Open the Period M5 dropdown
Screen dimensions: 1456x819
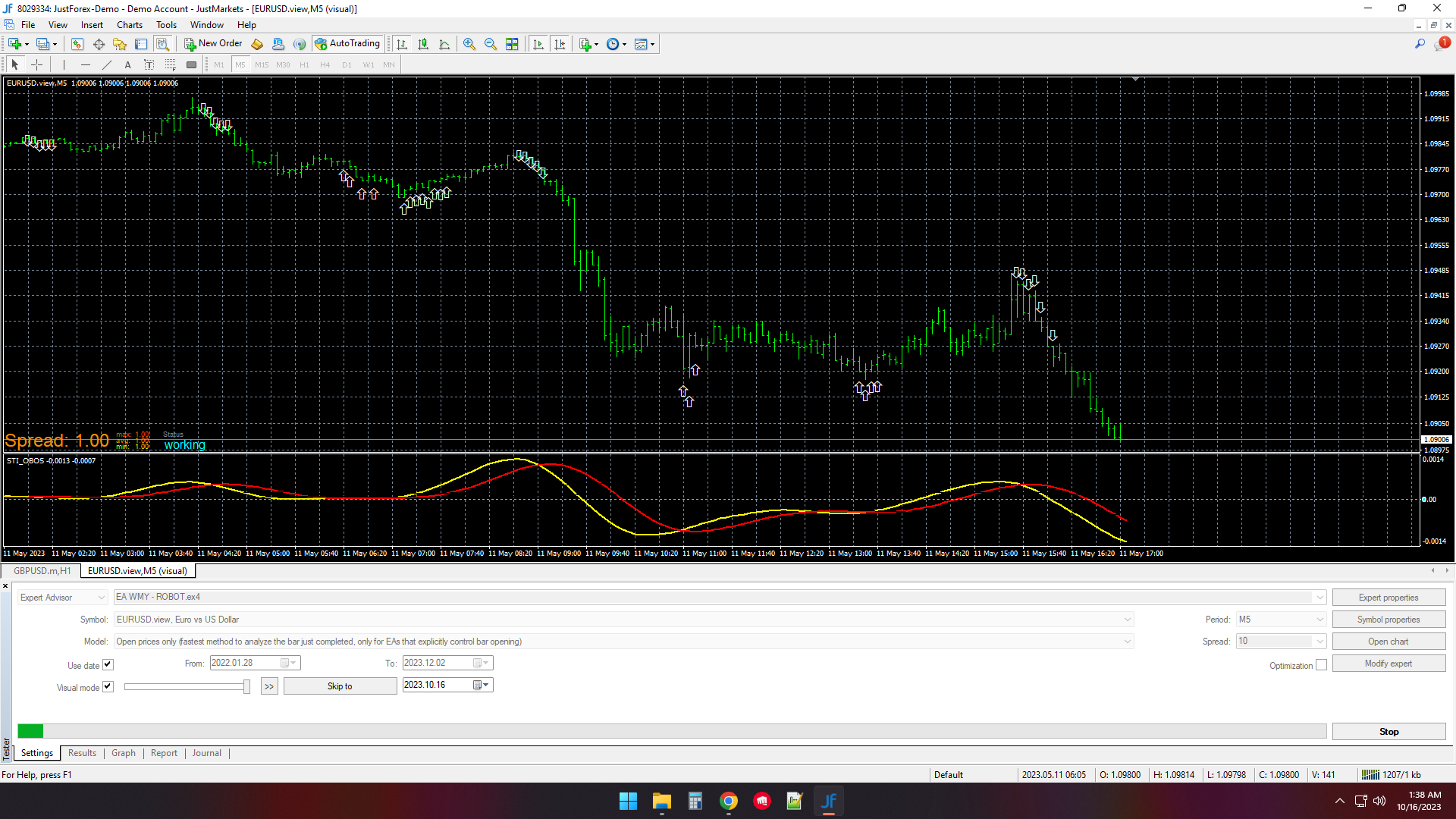click(x=1320, y=620)
